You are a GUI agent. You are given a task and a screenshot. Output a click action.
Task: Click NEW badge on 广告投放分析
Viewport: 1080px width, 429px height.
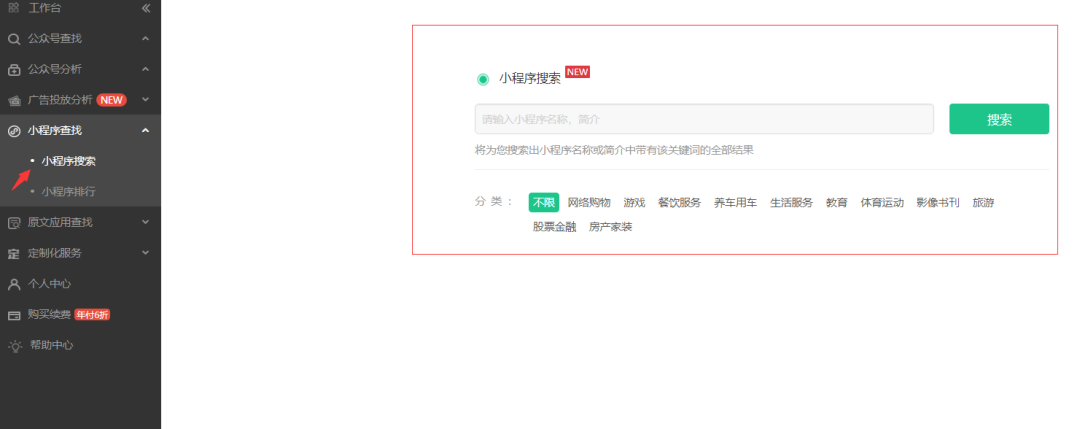tap(111, 100)
